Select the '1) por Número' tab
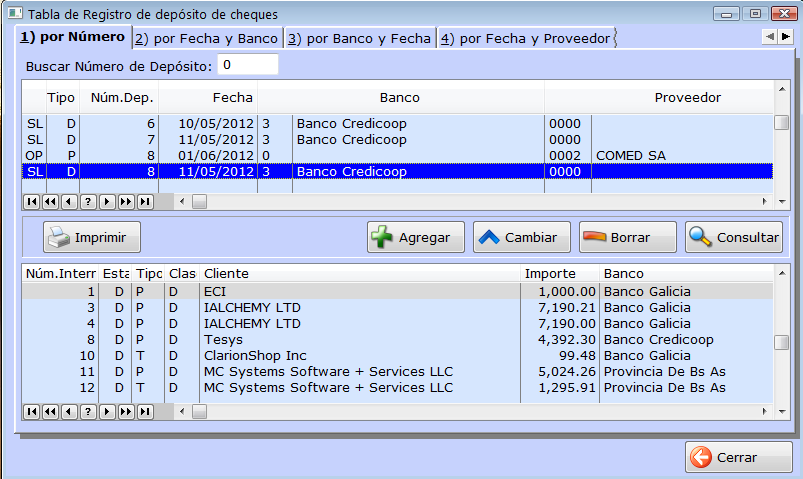The width and height of the screenshot is (803, 479). 73,37
